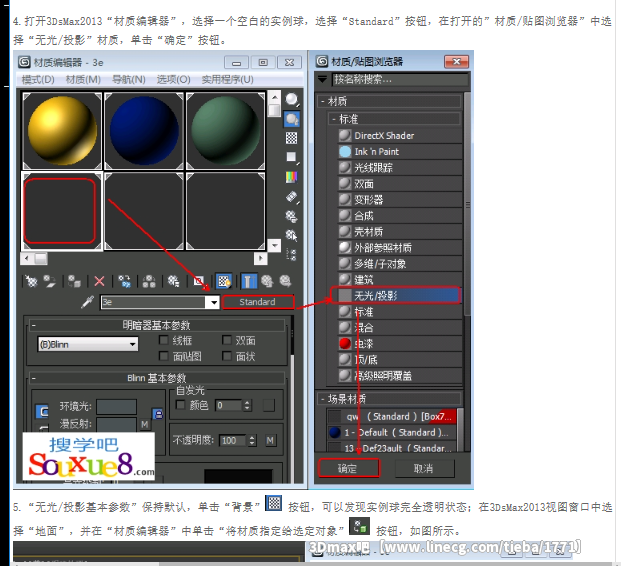
Task: Click the red X Reset Map icon
Action: pos(99,281)
